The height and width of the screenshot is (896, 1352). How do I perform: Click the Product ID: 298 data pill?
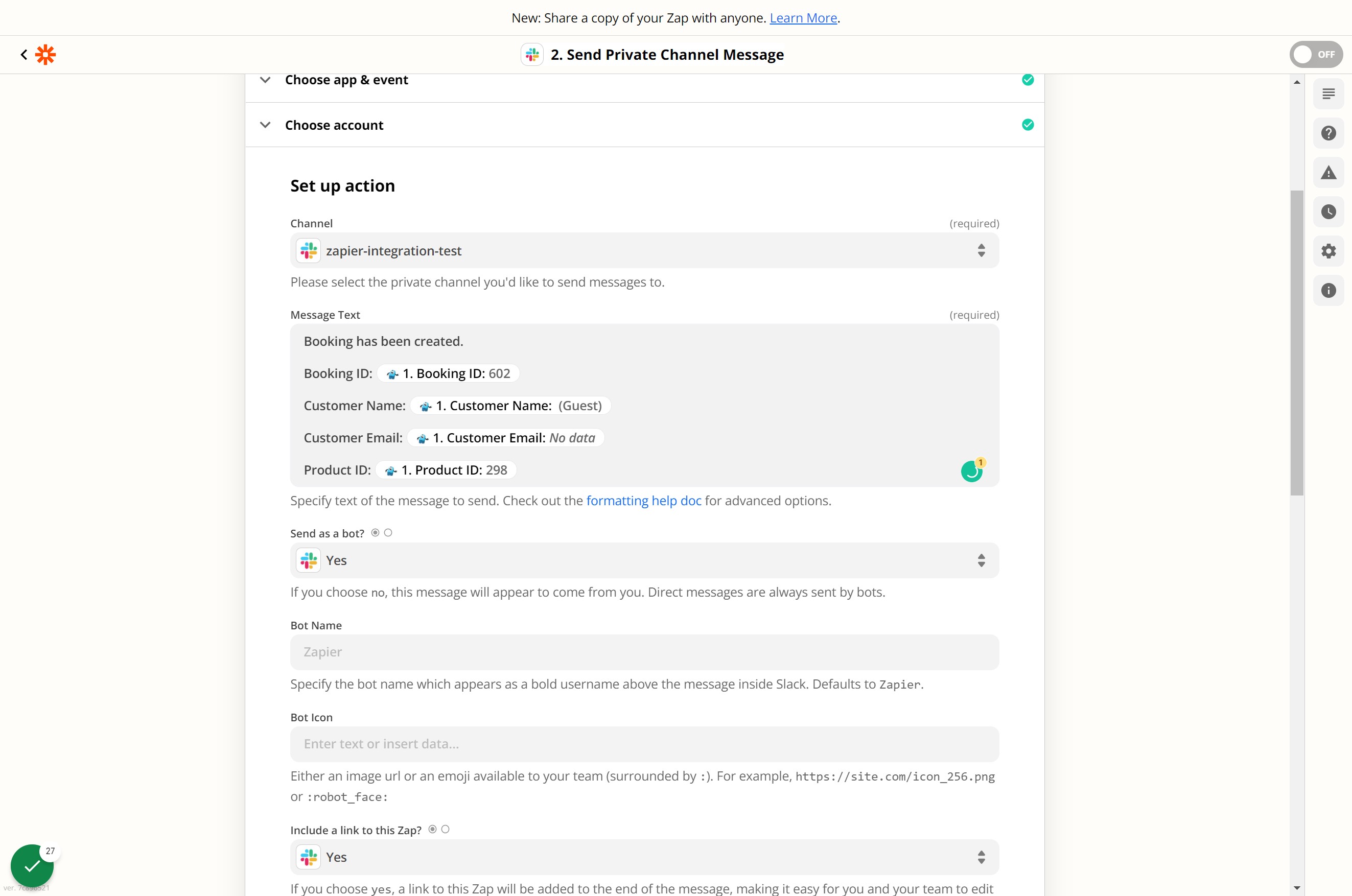pos(446,470)
